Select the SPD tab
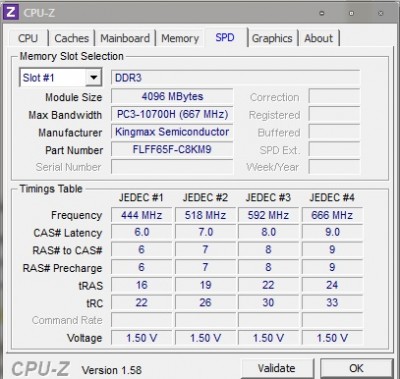The width and height of the screenshot is (400, 379). click(225, 37)
